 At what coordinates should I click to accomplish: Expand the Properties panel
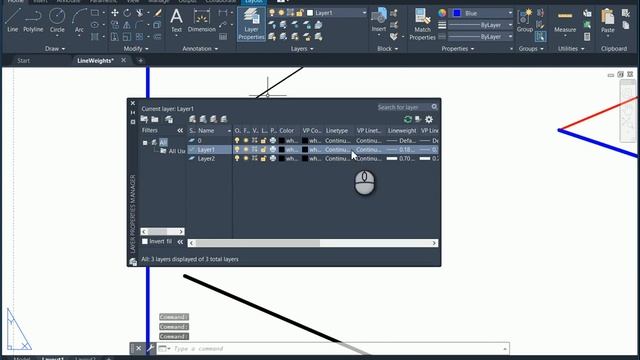(458, 49)
